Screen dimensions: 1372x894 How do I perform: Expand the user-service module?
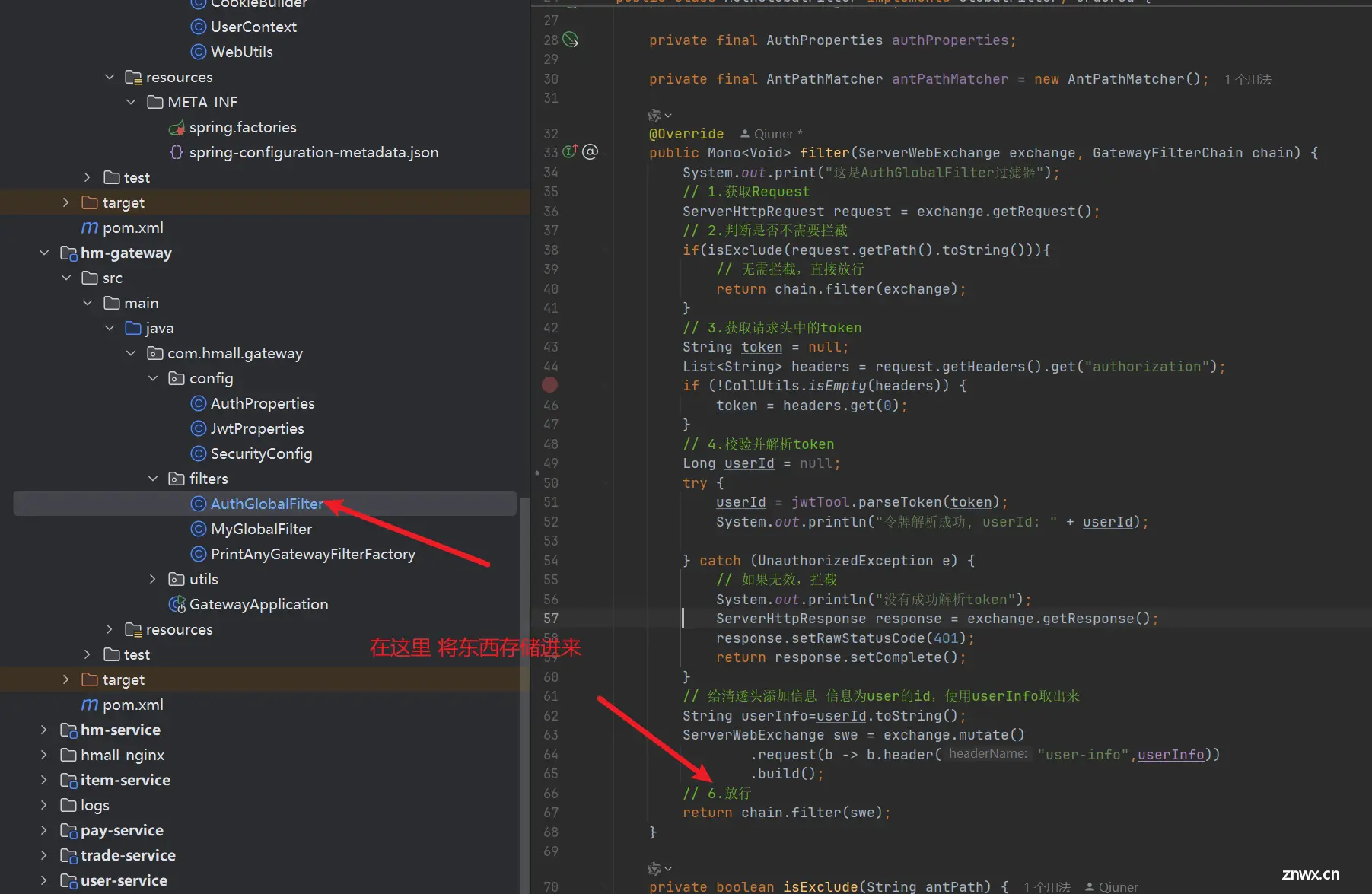click(44, 880)
